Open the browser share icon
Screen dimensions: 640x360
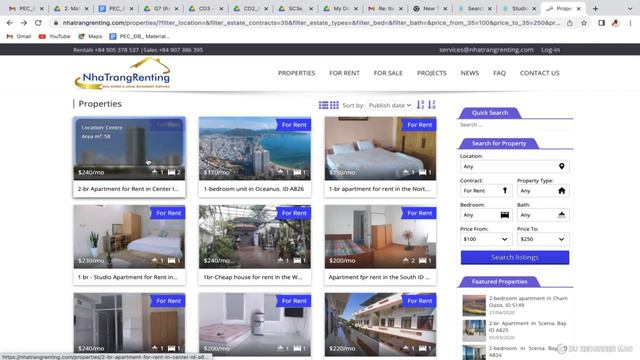point(570,23)
